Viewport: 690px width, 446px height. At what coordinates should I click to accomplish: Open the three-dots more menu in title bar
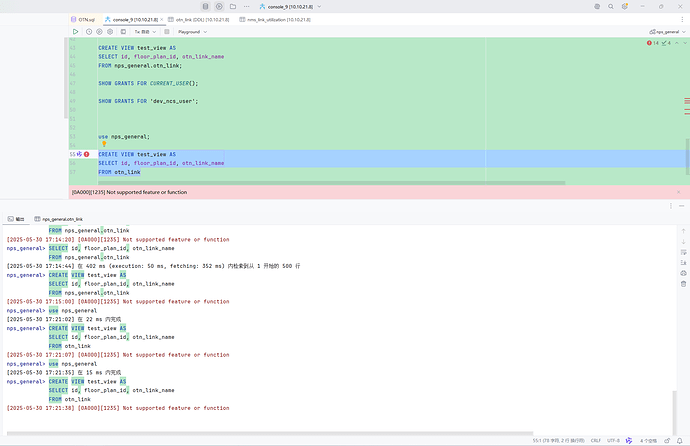click(x=246, y=6)
